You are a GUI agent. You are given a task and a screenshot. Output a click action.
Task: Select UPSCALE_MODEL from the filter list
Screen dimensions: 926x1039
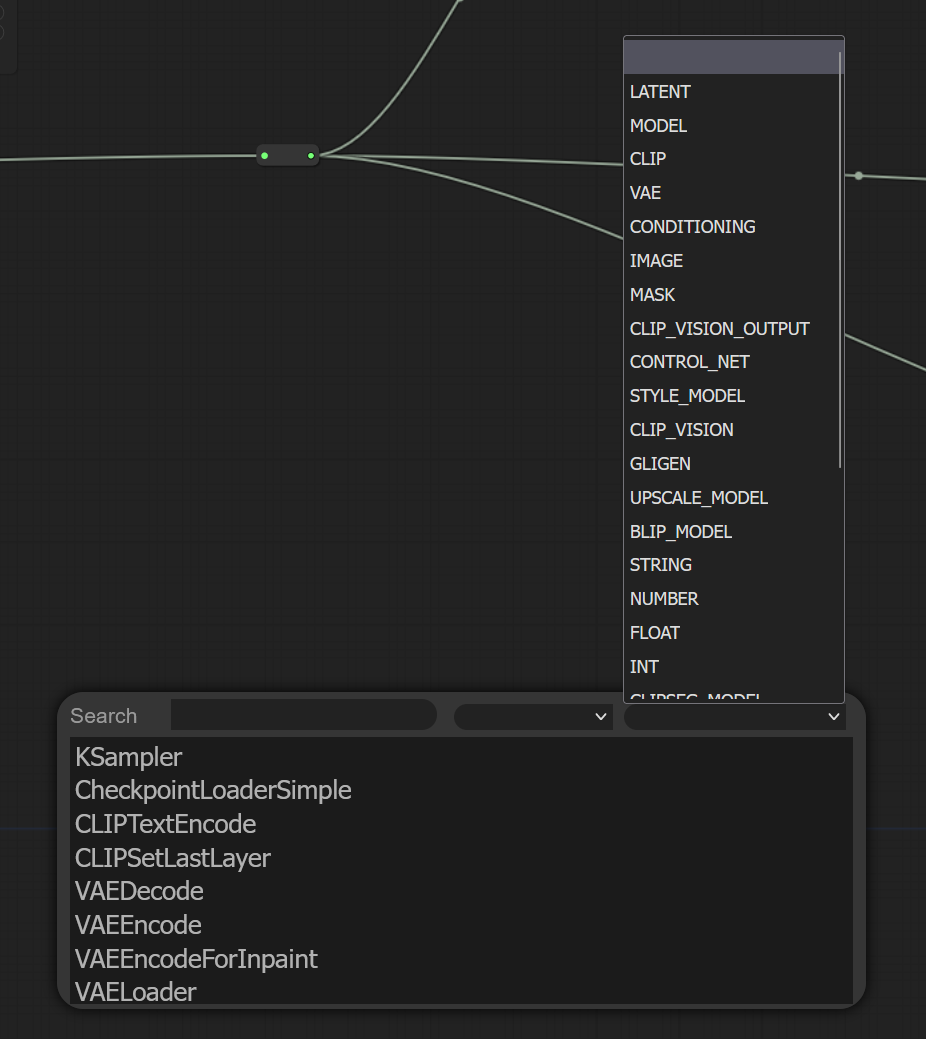point(698,498)
